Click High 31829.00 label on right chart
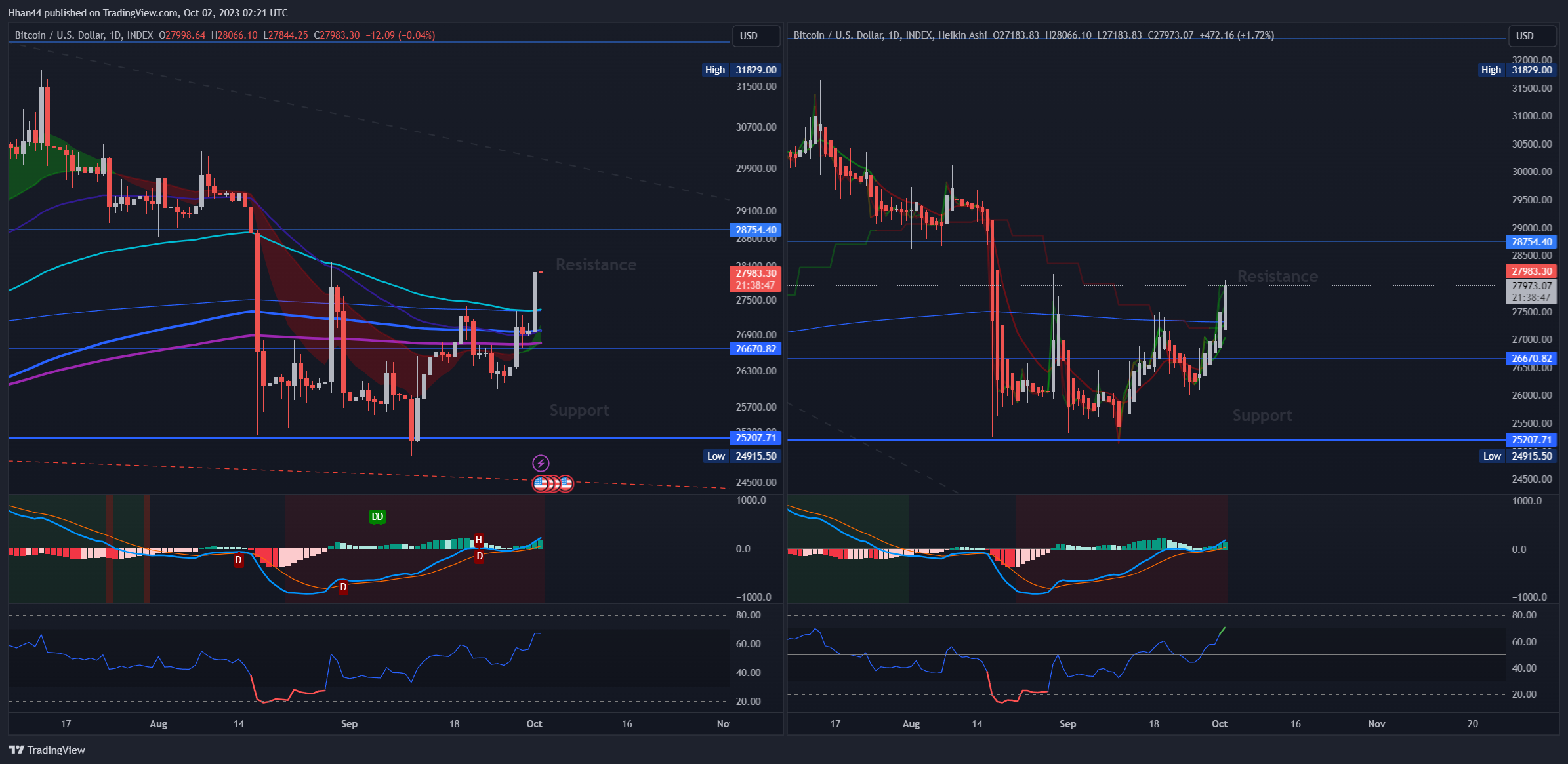This screenshot has height=764, width=1568. tap(1517, 70)
